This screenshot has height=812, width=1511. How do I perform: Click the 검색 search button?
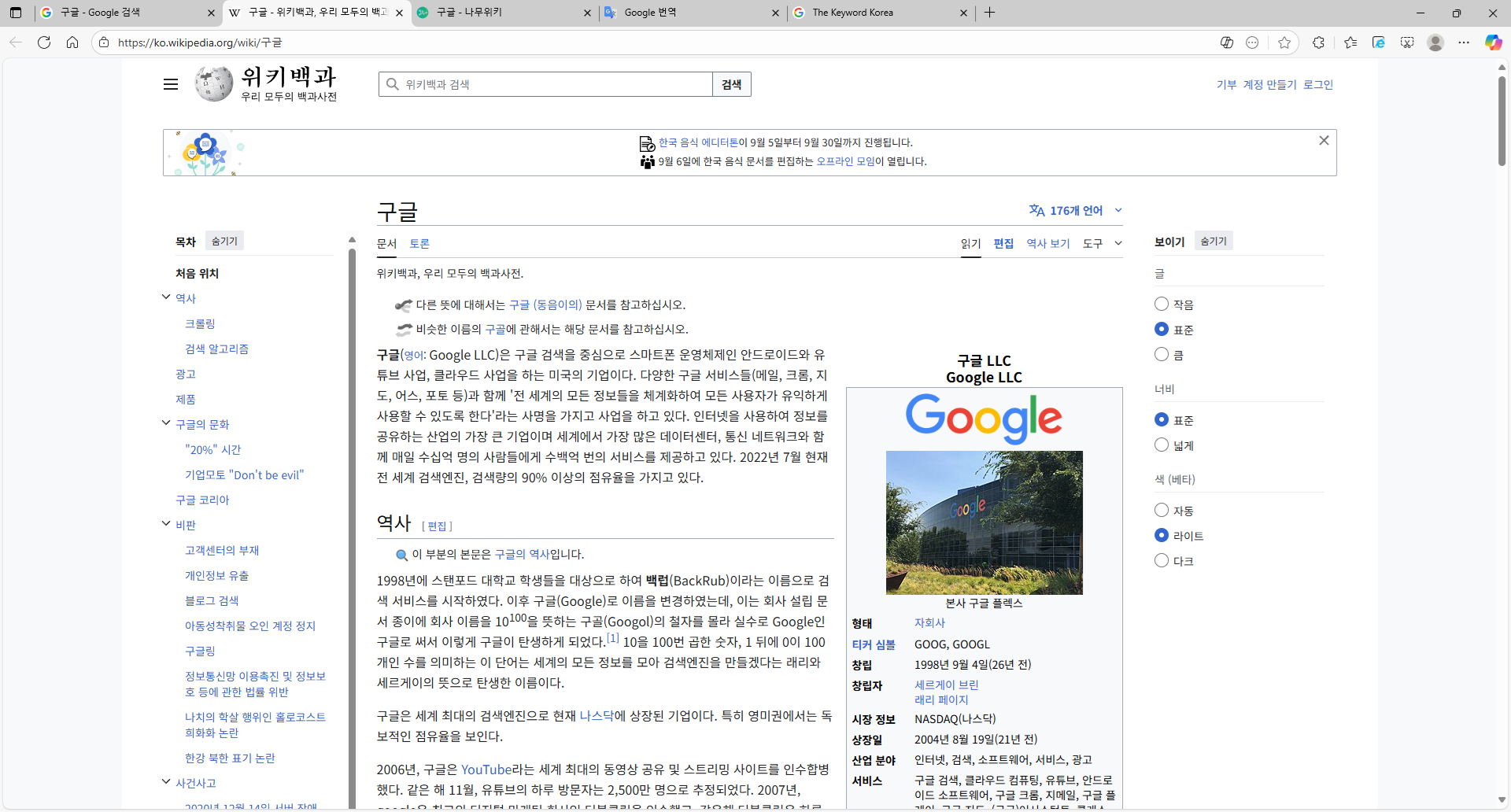[732, 84]
